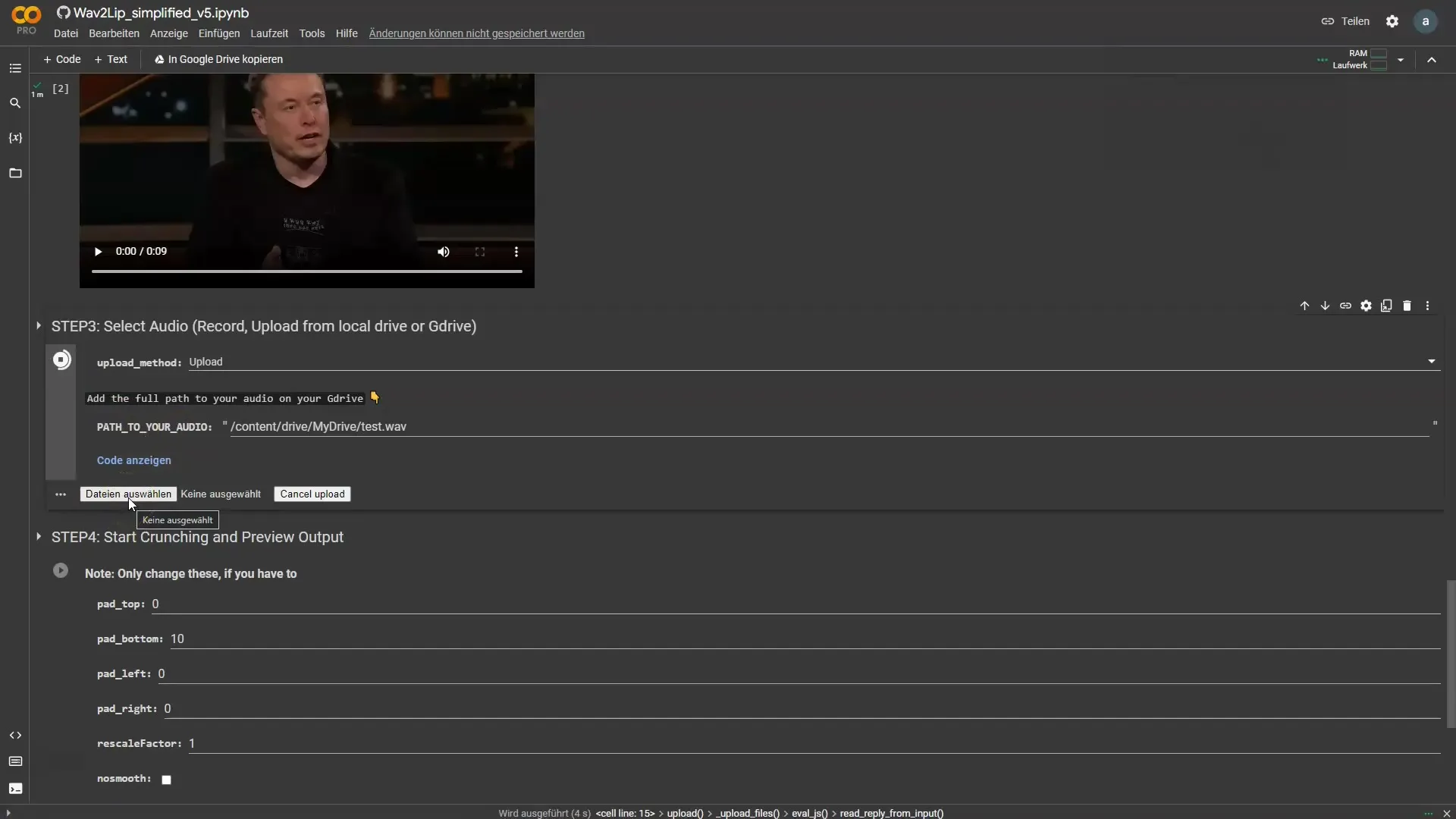This screenshot has height=819, width=1456.
Task: Mirror cell in tab icon
Action: tap(1386, 306)
